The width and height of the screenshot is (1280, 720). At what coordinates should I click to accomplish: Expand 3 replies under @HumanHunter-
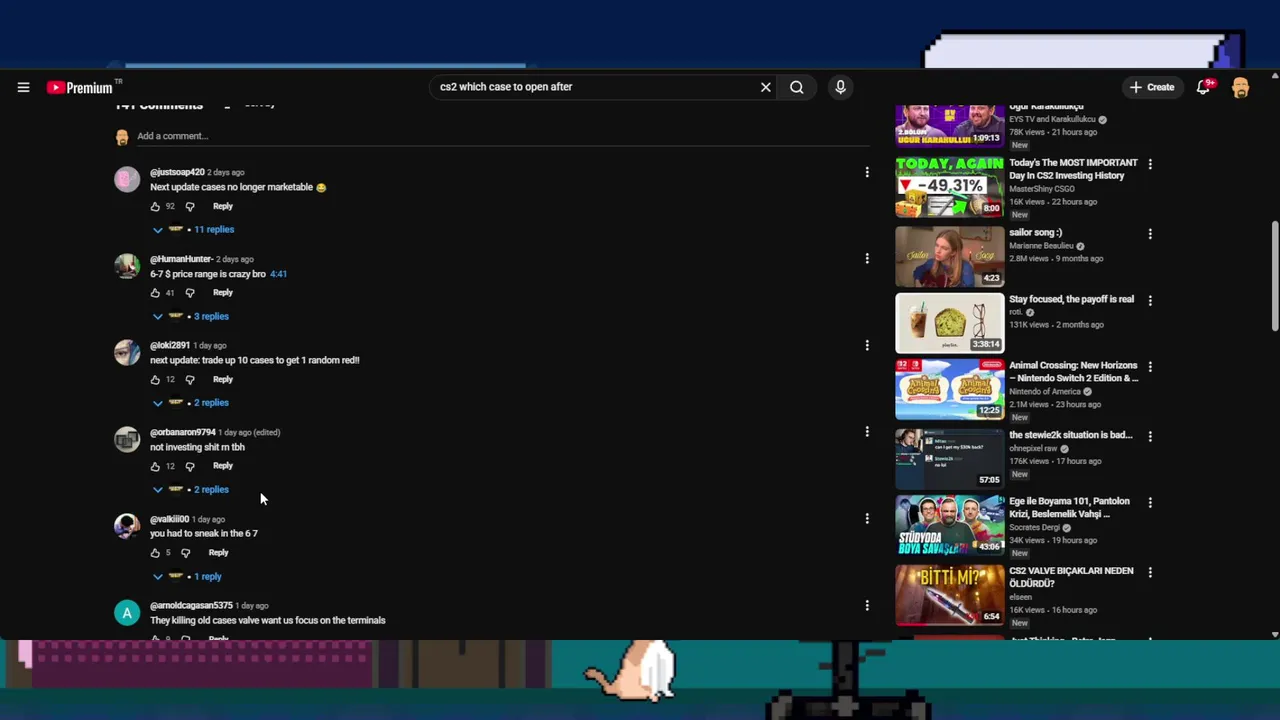point(191,316)
